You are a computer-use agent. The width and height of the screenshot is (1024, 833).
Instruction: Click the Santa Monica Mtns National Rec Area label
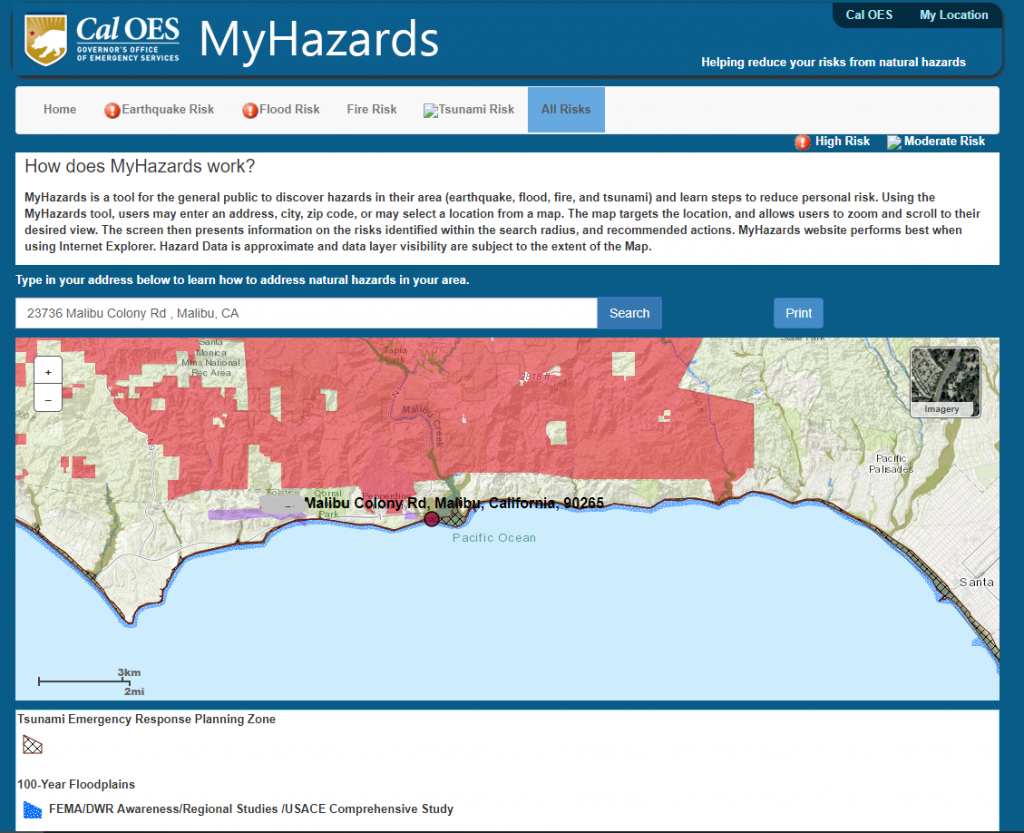click(211, 357)
